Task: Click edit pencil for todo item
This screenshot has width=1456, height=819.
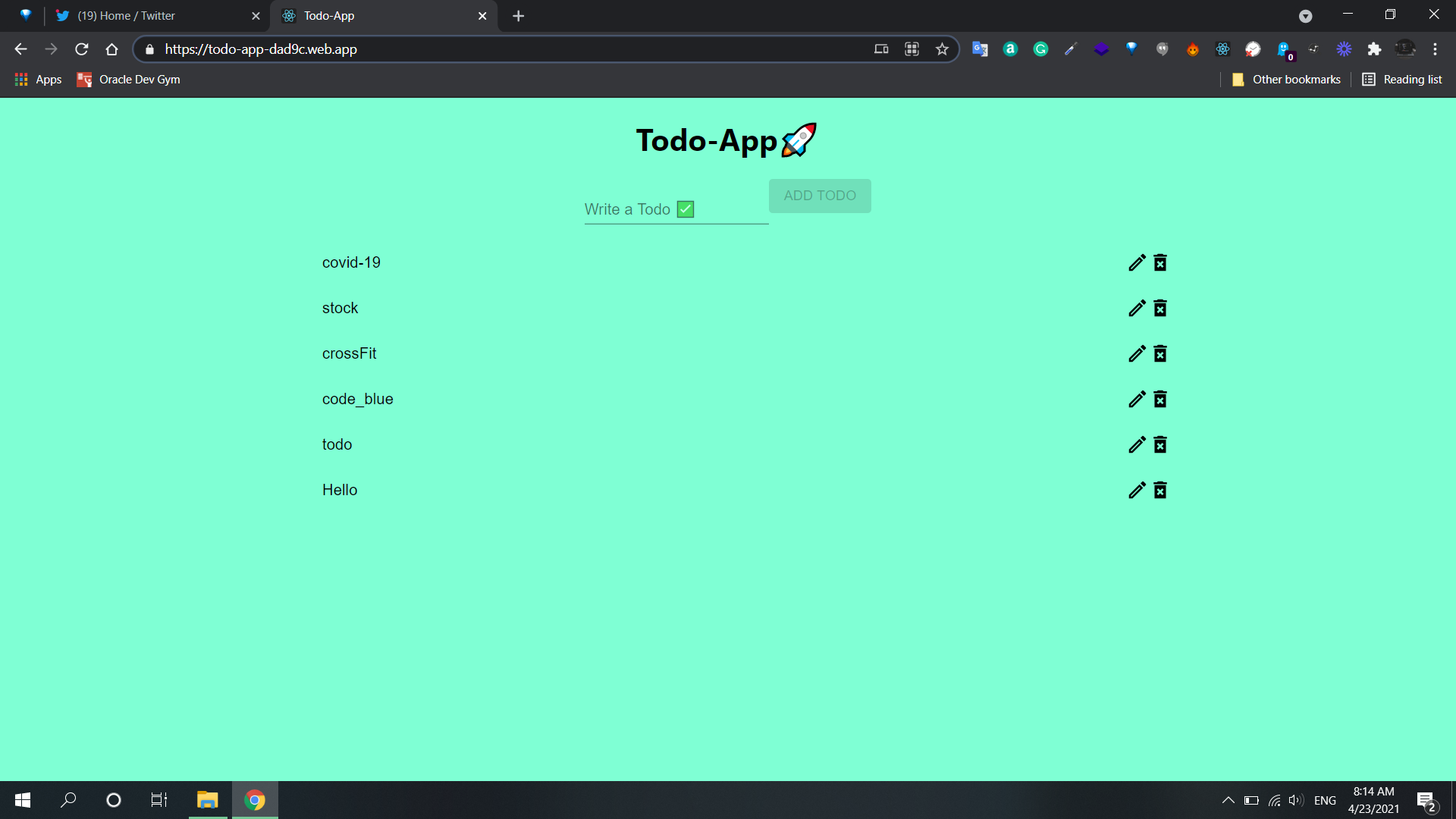Action: pos(1136,444)
